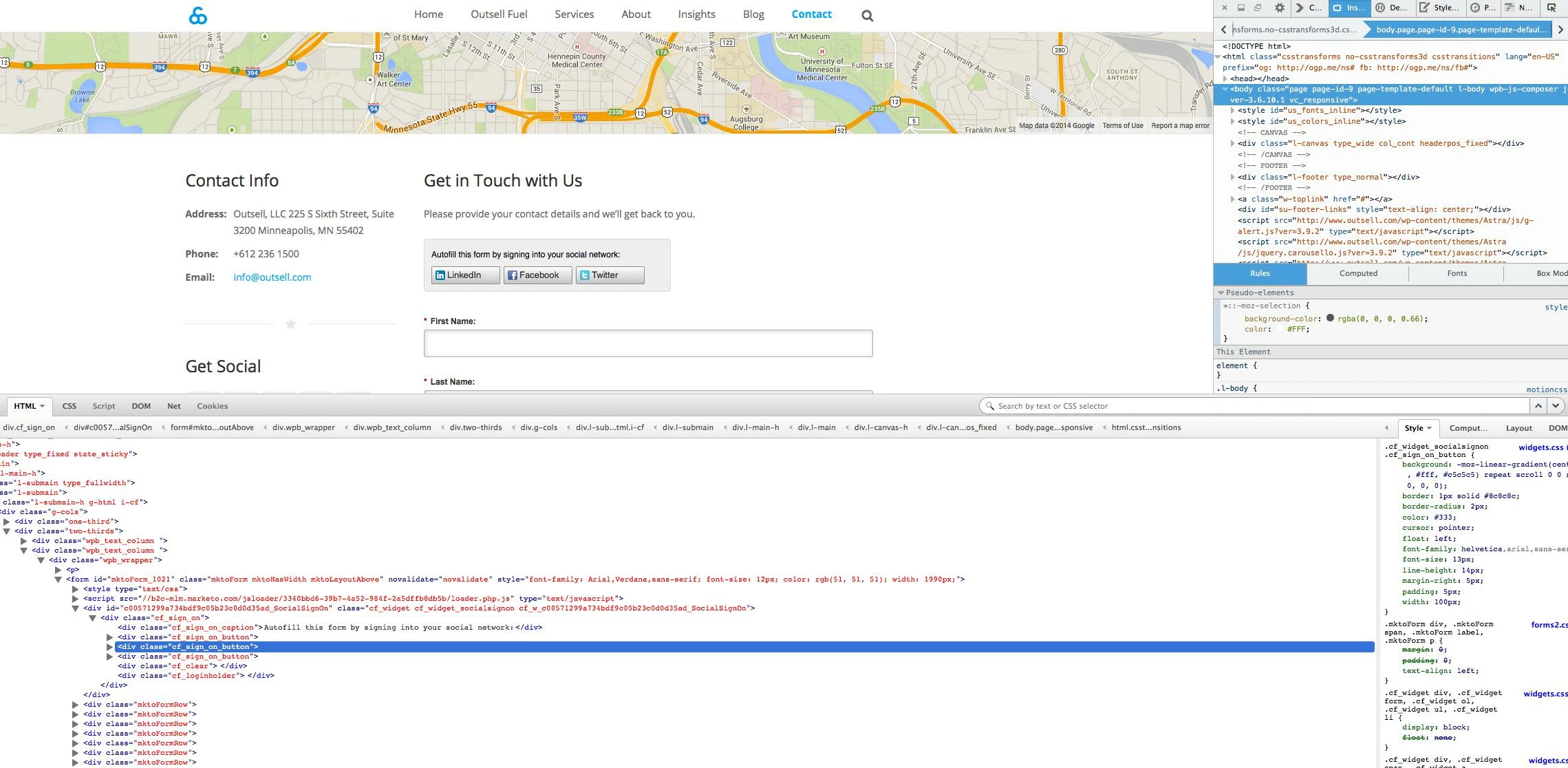Collapse the Pseudo-elements section

coord(1221,292)
